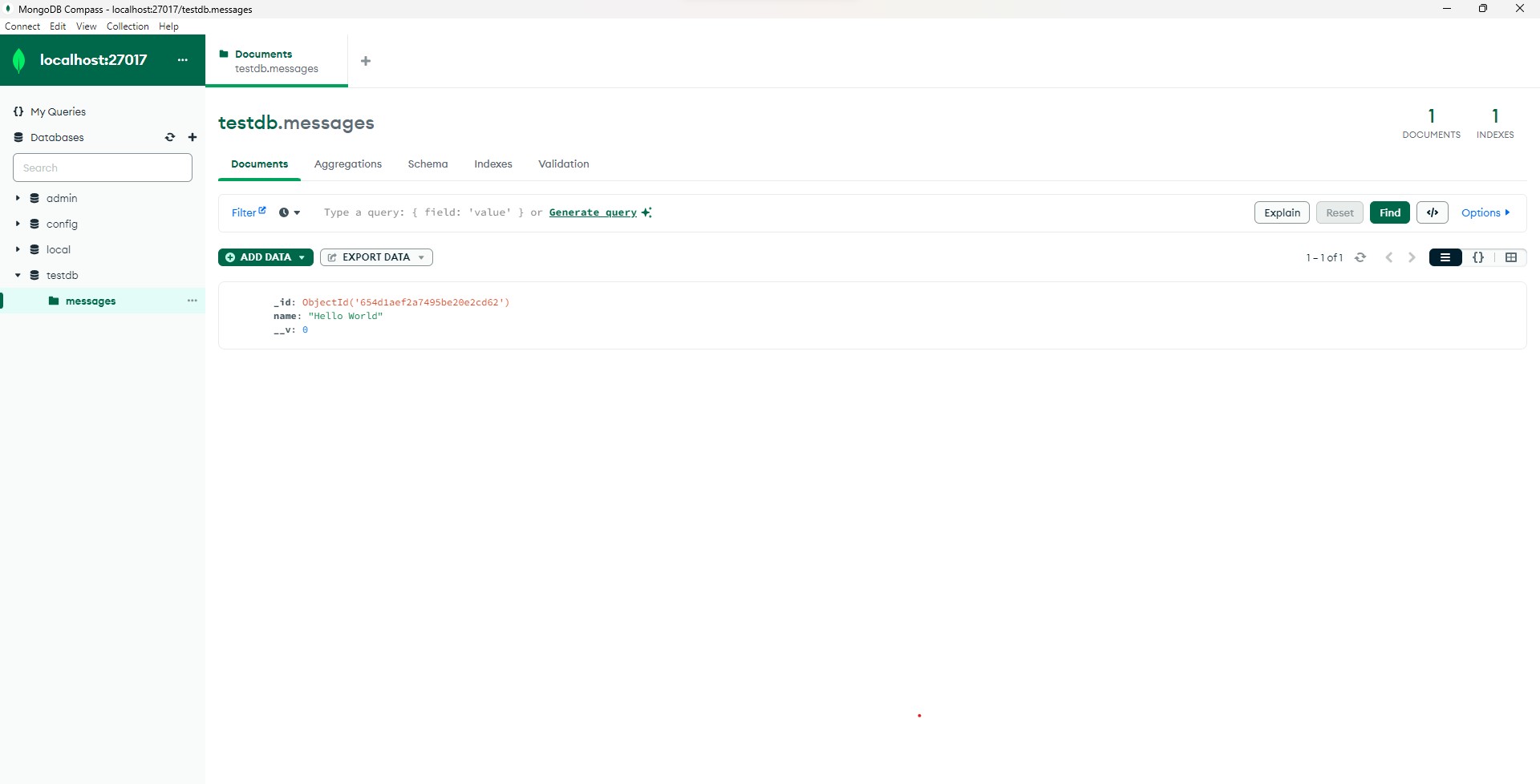Image resolution: width=1540 pixels, height=784 pixels.
Task: Switch to table view of documents
Action: click(x=1511, y=257)
